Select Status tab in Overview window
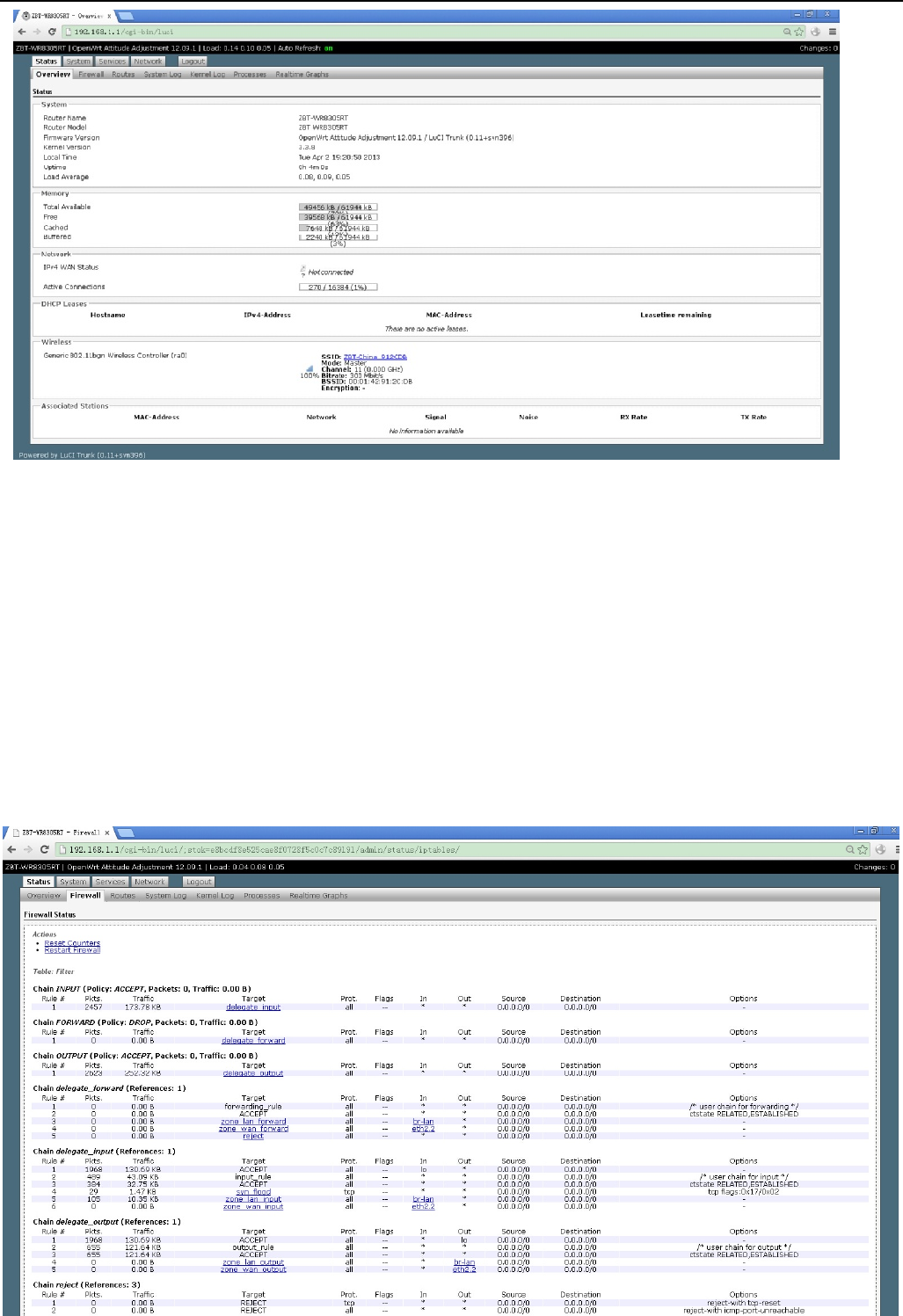Image resolution: width=903 pixels, height=1316 pixels. [x=47, y=62]
